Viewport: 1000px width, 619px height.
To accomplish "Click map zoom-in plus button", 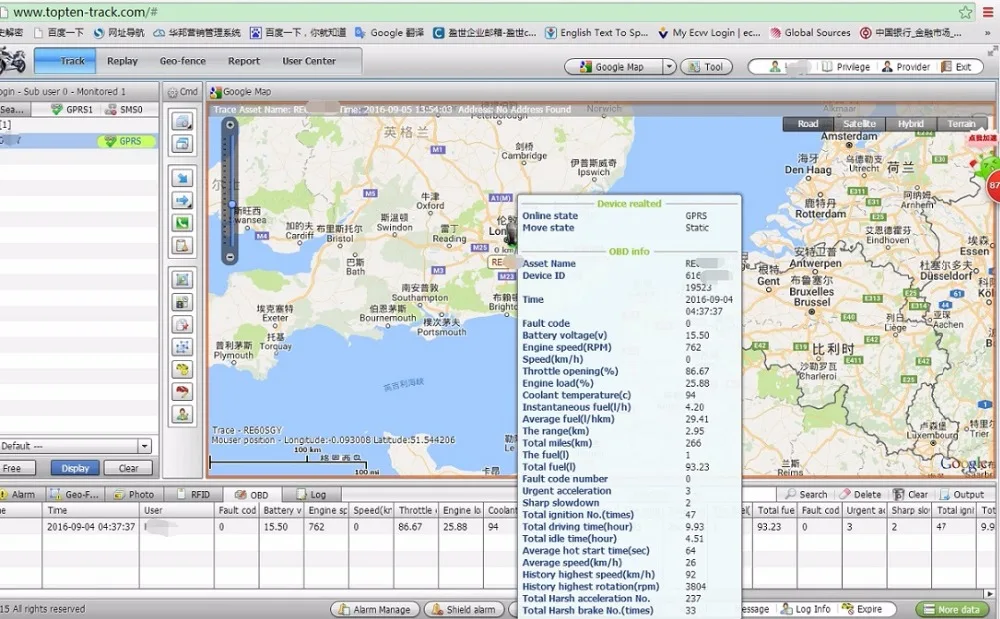I will (x=230, y=126).
